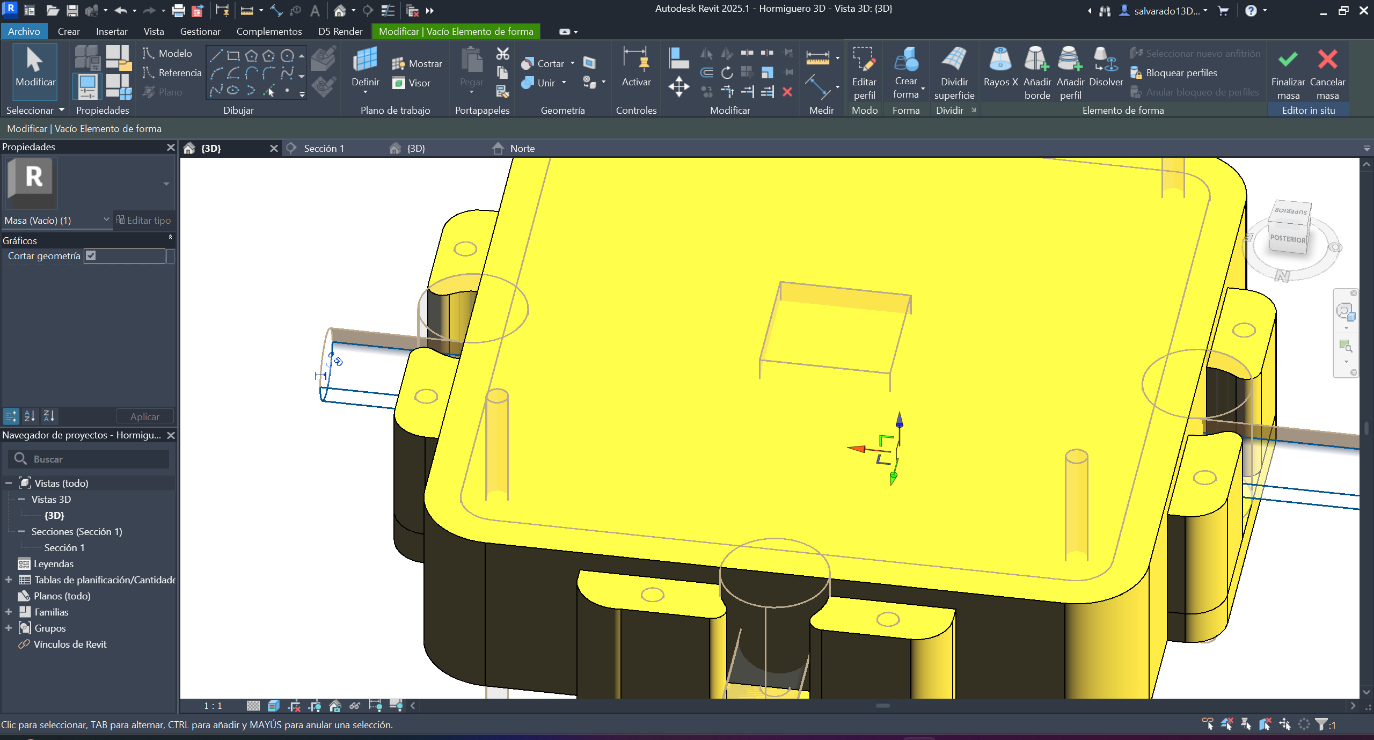Open the filter icon in the status bar
This screenshot has height=740, width=1374.
(x=1321, y=724)
